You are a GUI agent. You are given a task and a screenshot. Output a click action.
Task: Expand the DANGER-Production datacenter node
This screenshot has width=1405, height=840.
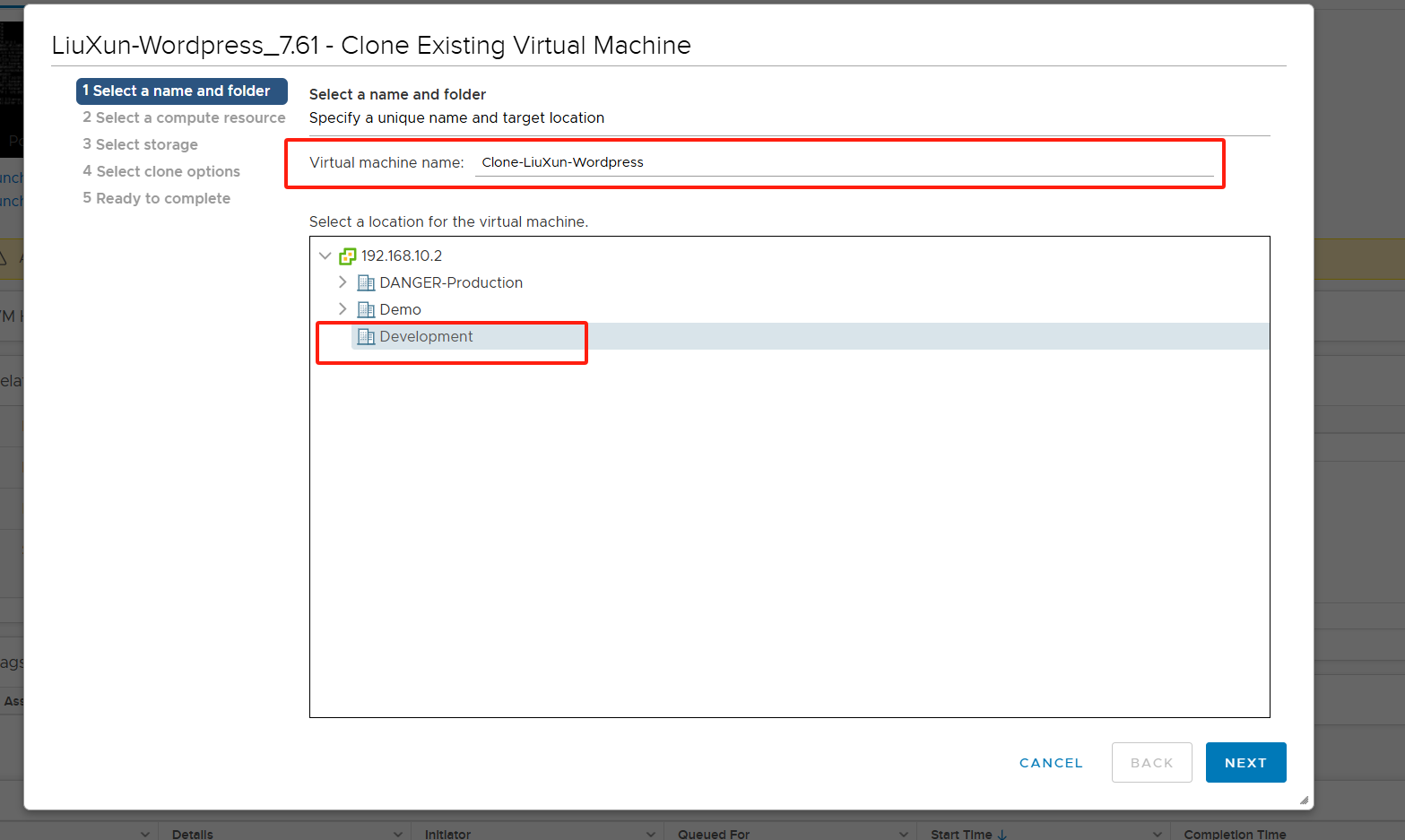pos(343,282)
